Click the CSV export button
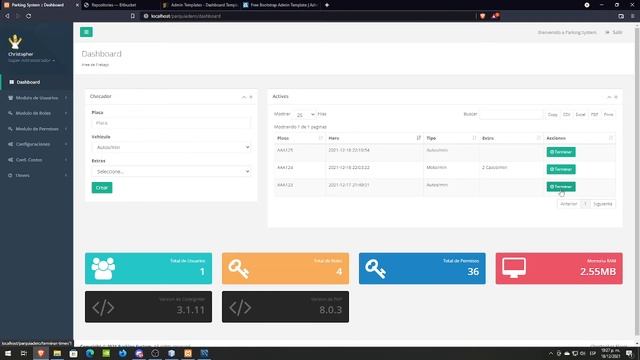 567,115
